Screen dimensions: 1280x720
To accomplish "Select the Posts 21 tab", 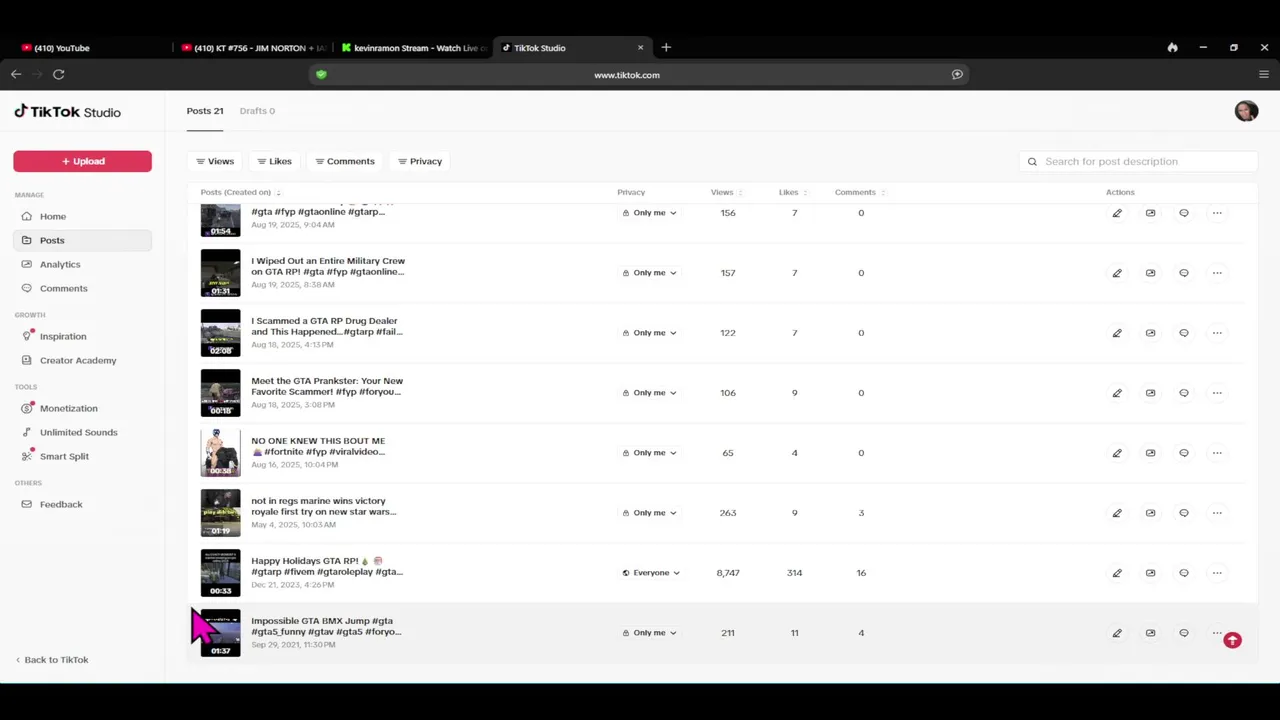I will (205, 111).
